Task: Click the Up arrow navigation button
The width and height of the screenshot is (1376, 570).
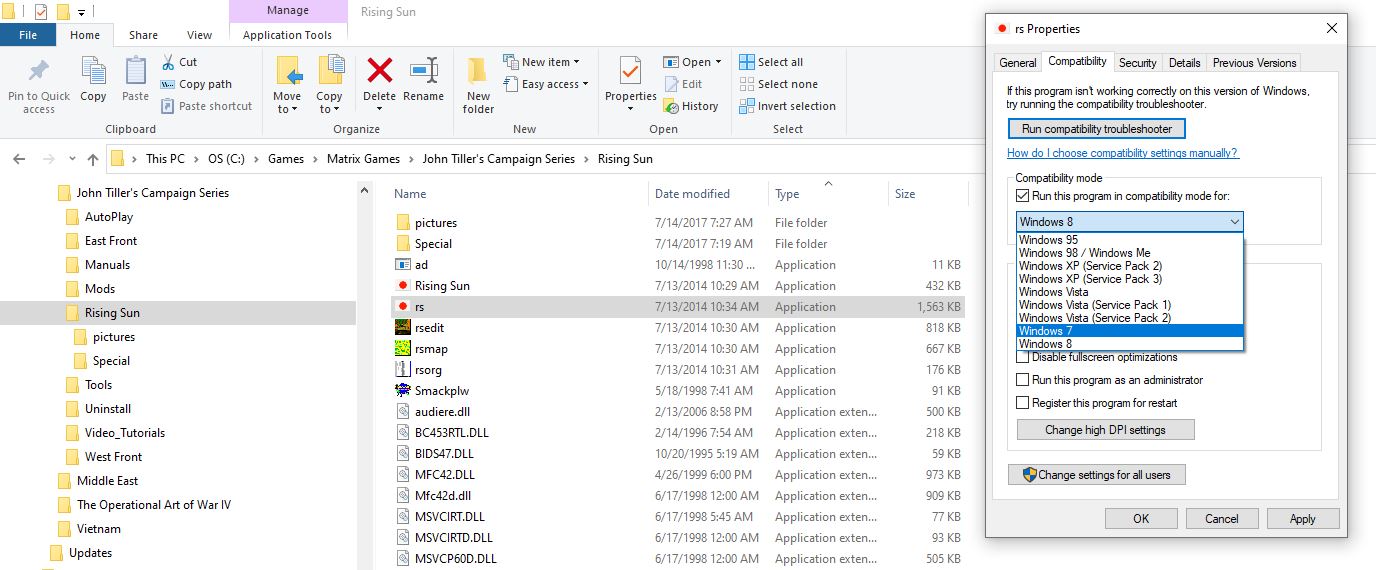Action: [x=93, y=158]
